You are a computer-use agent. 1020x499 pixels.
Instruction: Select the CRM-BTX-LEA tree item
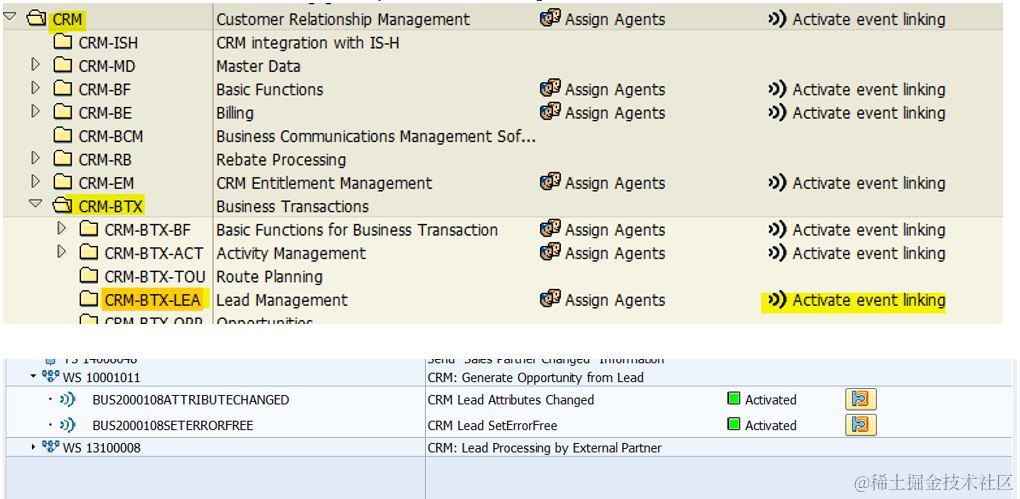152,300
